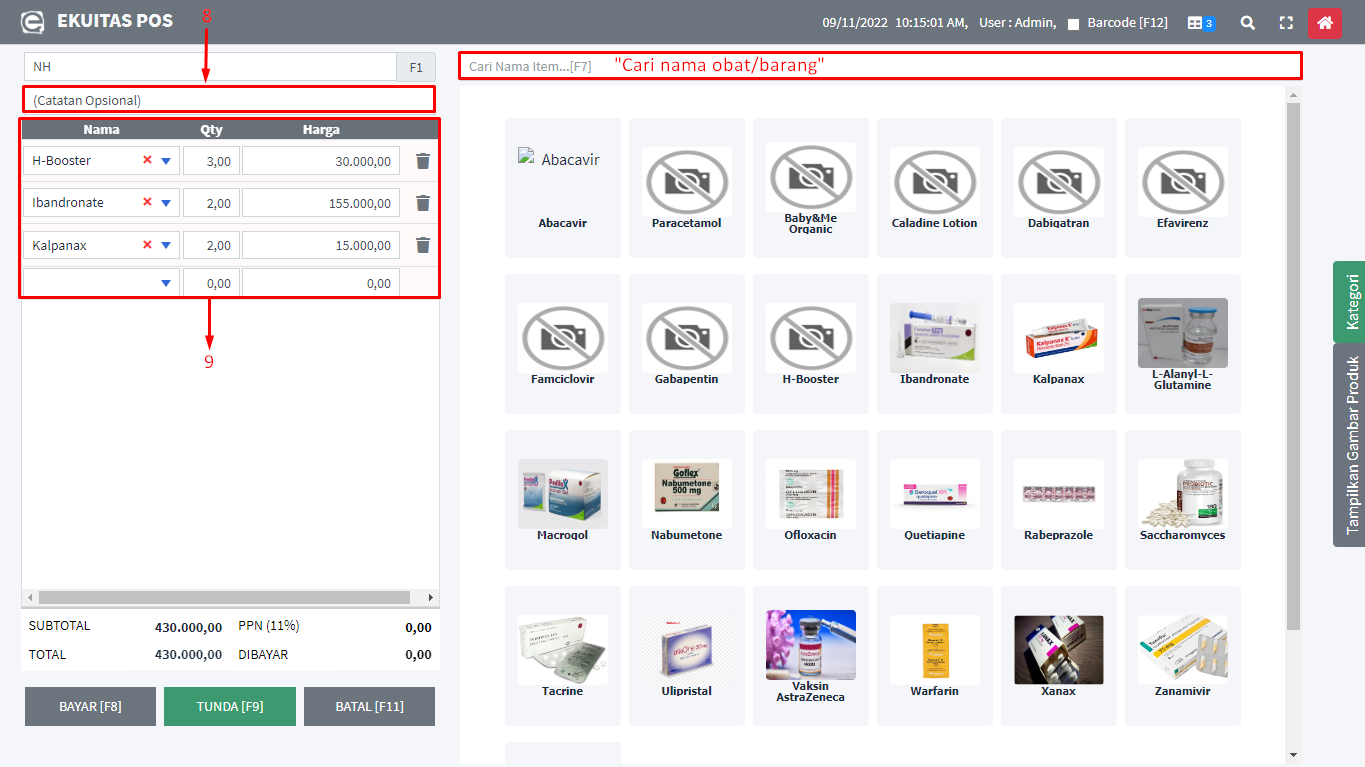Enable the Barcode [F12] checkbox
The image size is (1365, 767).
(x=1073, y=23)
